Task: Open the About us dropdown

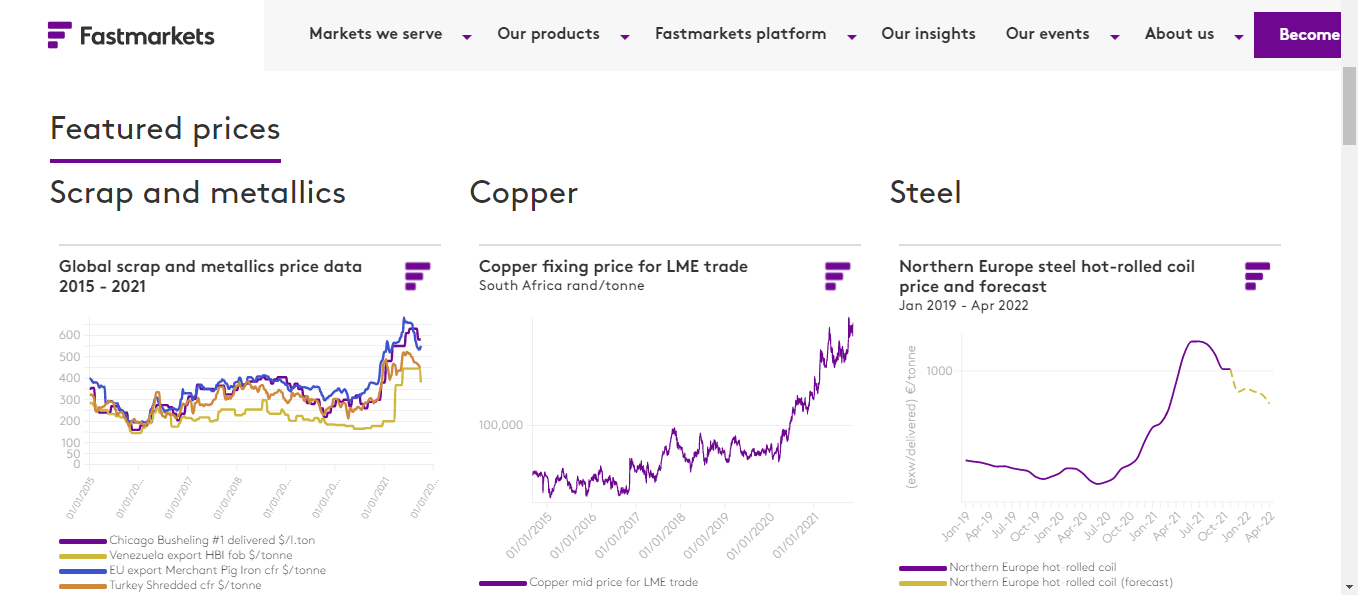Action: click(1180, 33)
